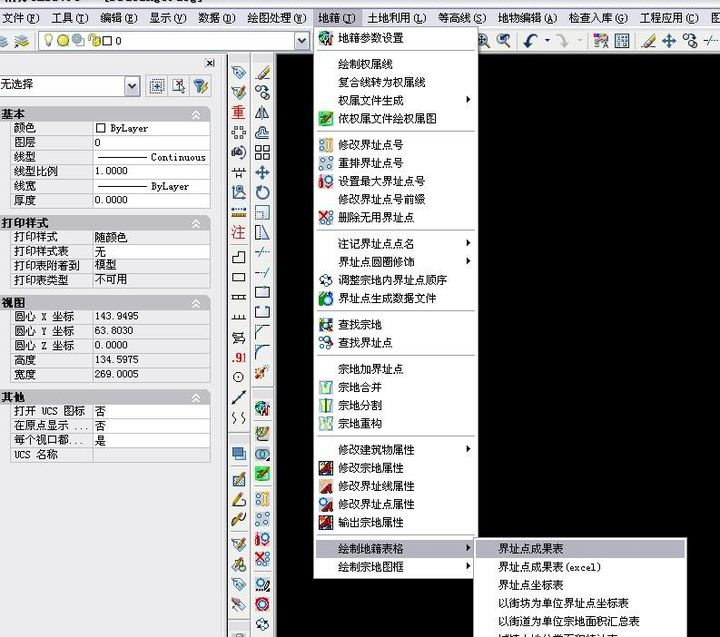
Task: Toggle the PICKADD value icon in properties panel
Action: coord(179,86)
